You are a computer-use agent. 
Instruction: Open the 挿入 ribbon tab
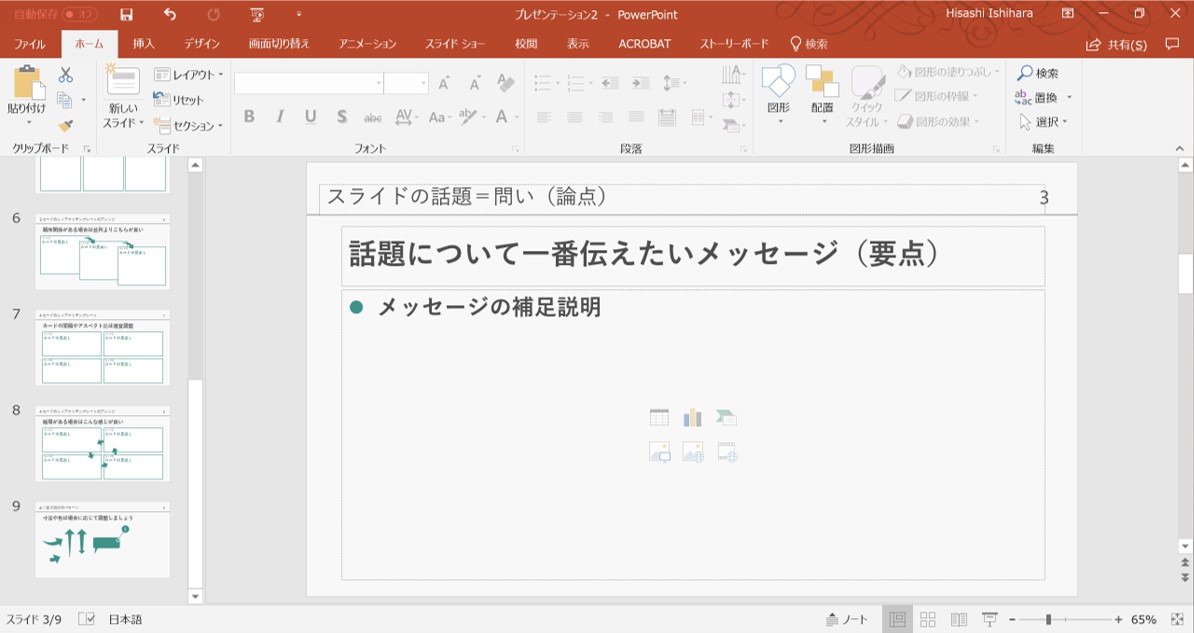(x=144, y=44)
